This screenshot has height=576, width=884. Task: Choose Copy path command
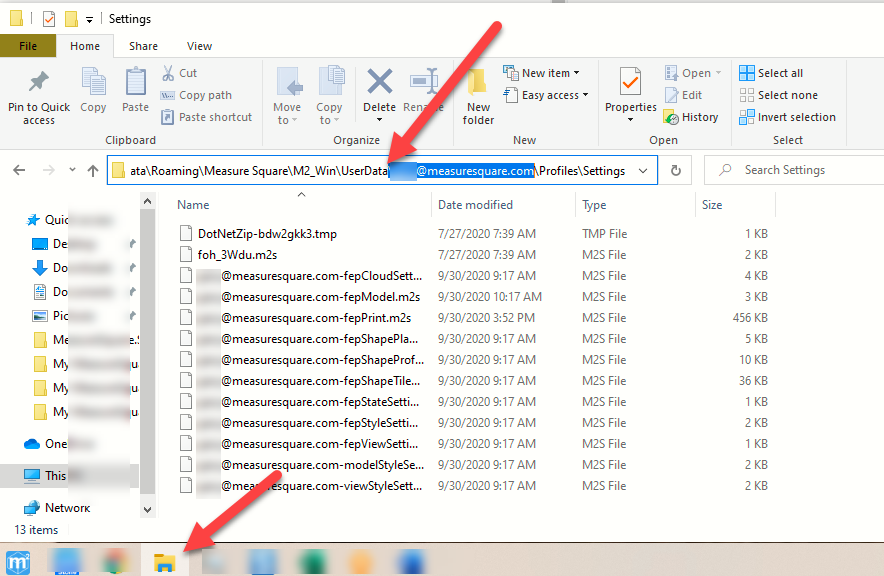pos(196,95)
